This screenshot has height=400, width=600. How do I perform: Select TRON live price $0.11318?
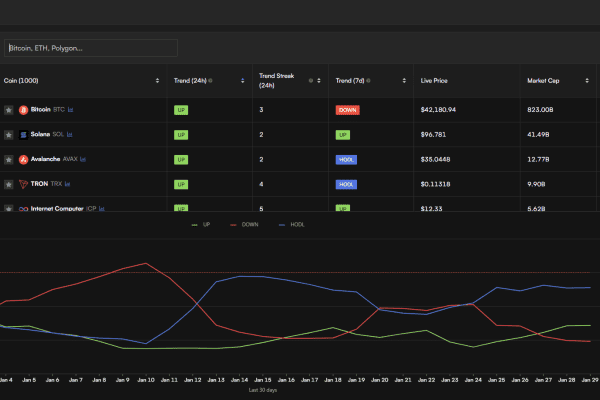[x=435, y=184]
